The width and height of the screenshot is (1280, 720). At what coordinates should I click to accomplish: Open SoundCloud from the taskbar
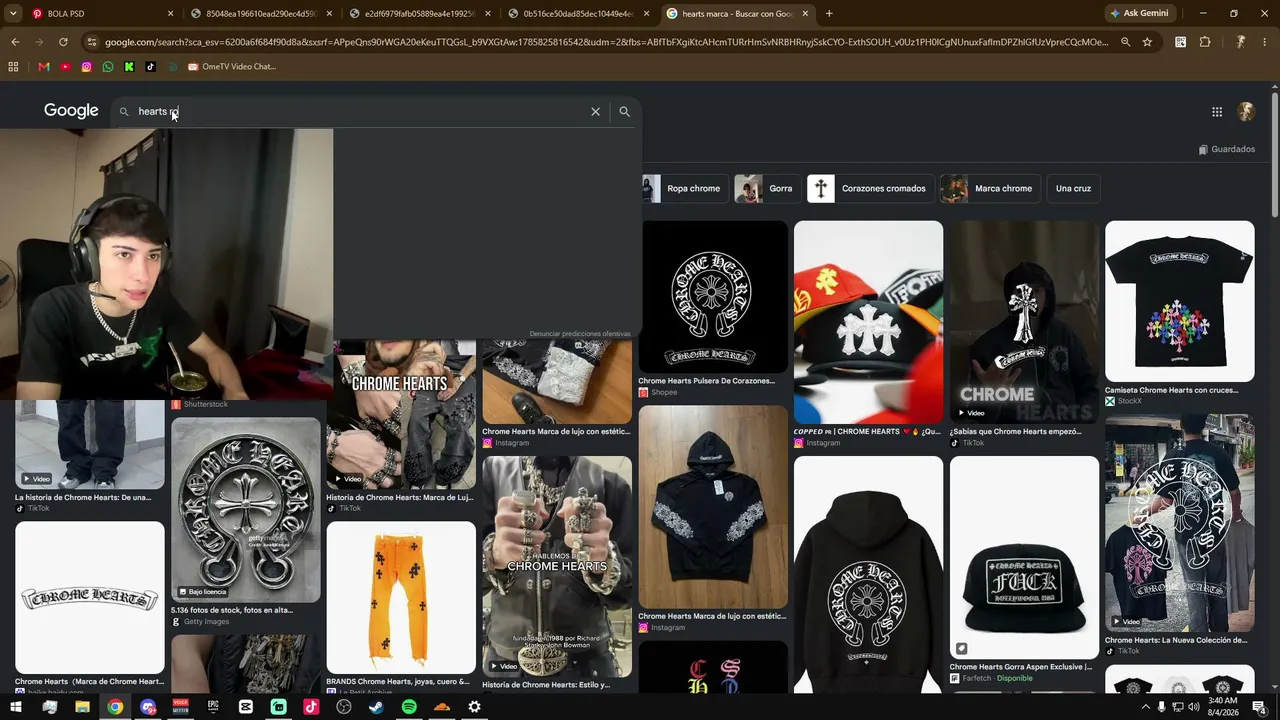tap(442, 707)
